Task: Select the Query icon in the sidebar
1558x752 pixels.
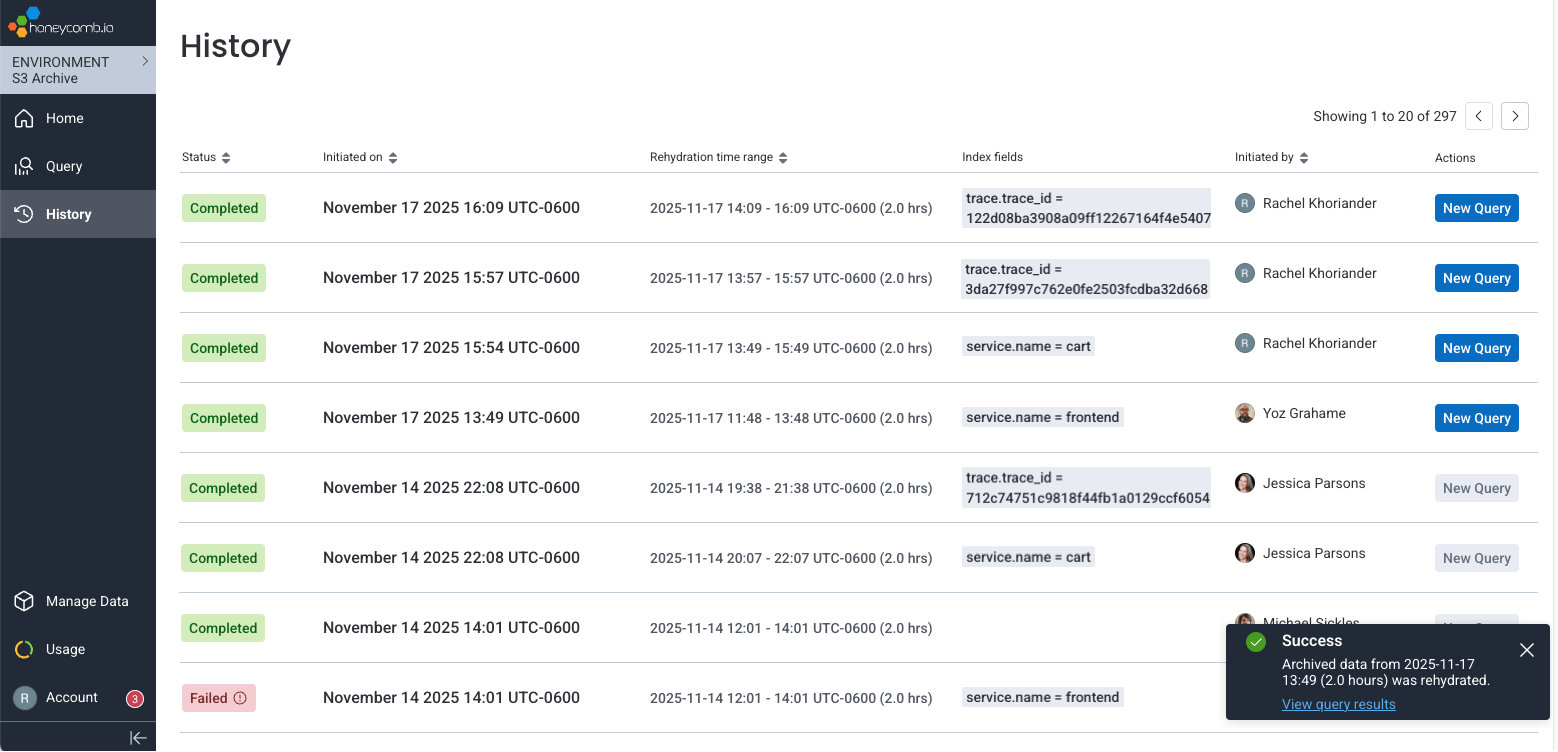Action: [24, 166]
